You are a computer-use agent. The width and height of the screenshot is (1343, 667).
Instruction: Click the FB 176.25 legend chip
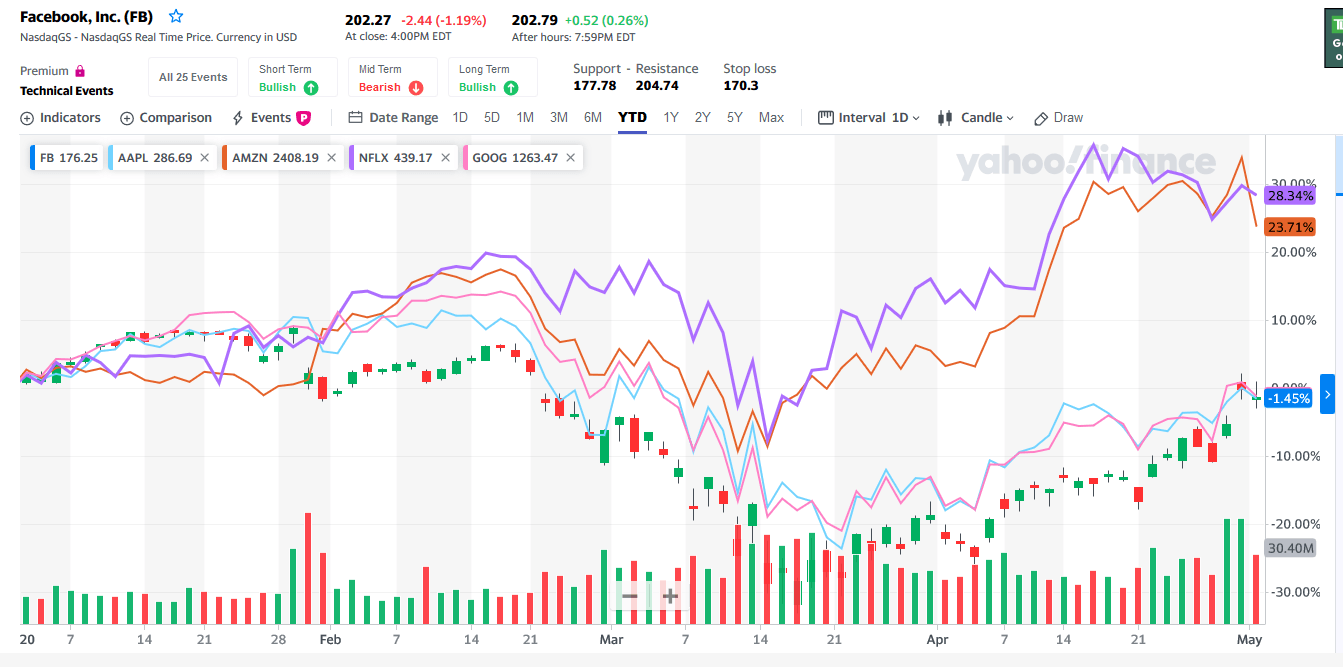point(68,158)
